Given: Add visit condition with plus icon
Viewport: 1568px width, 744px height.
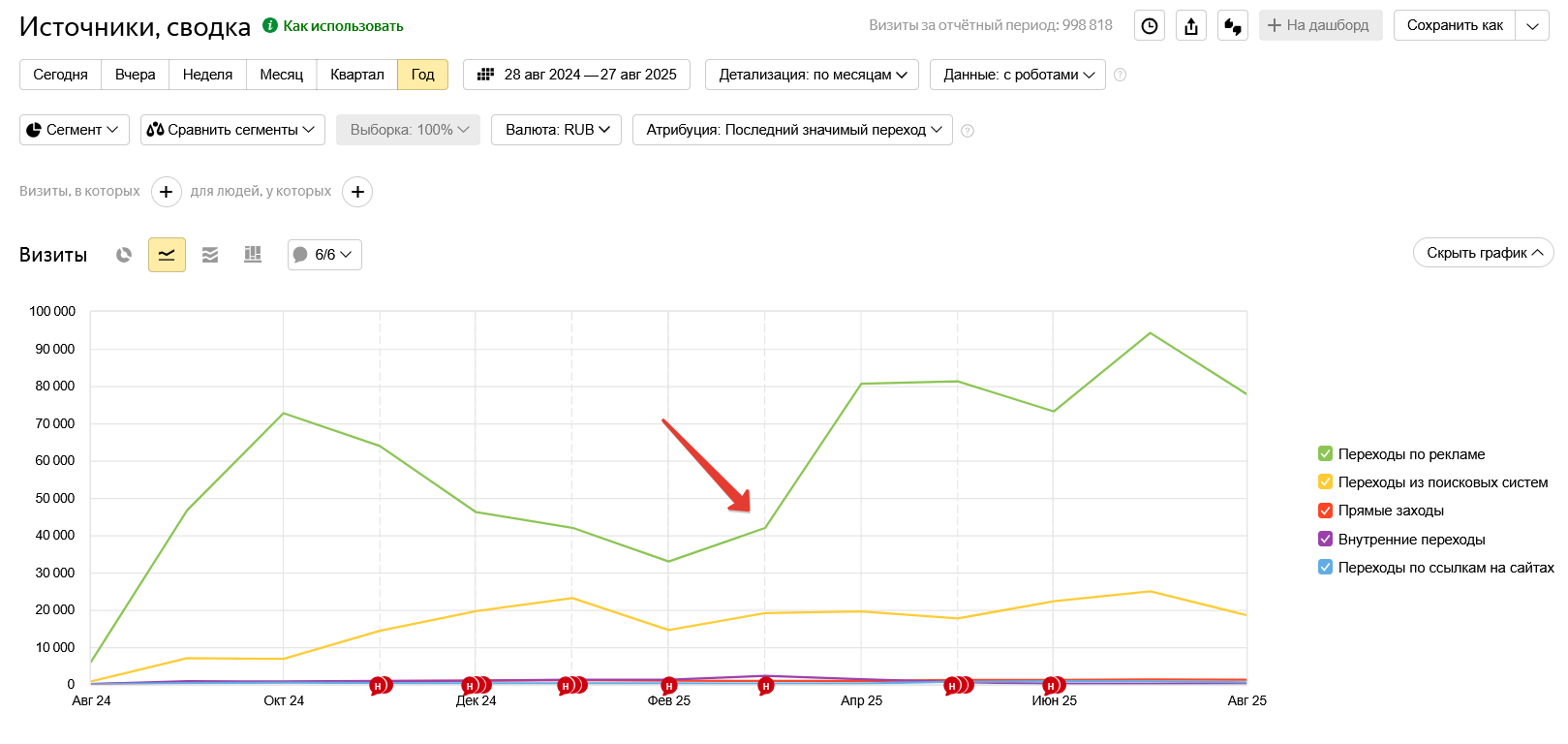Looking at the screenshot, I should 167,192.
